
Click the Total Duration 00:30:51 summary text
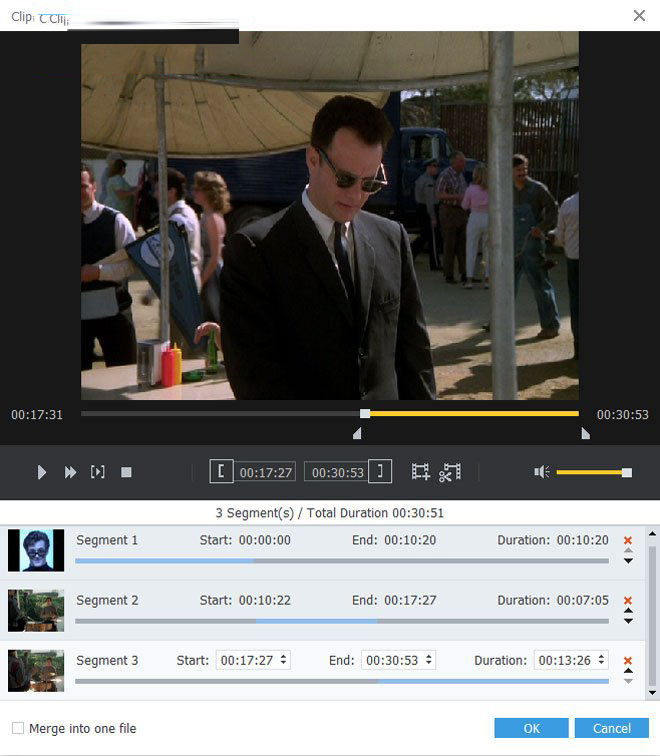(375, 513)
